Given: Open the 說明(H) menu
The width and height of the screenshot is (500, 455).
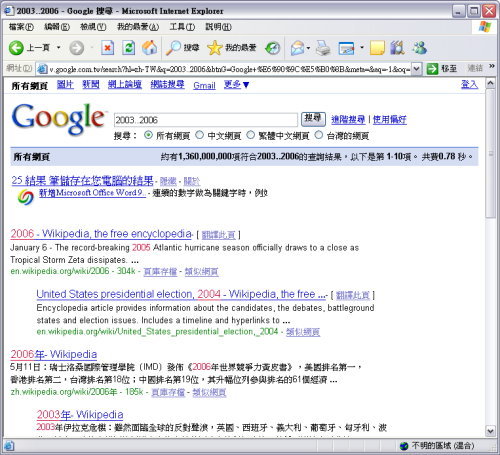Looking at the screenshot, I should [x=218, y=27].
